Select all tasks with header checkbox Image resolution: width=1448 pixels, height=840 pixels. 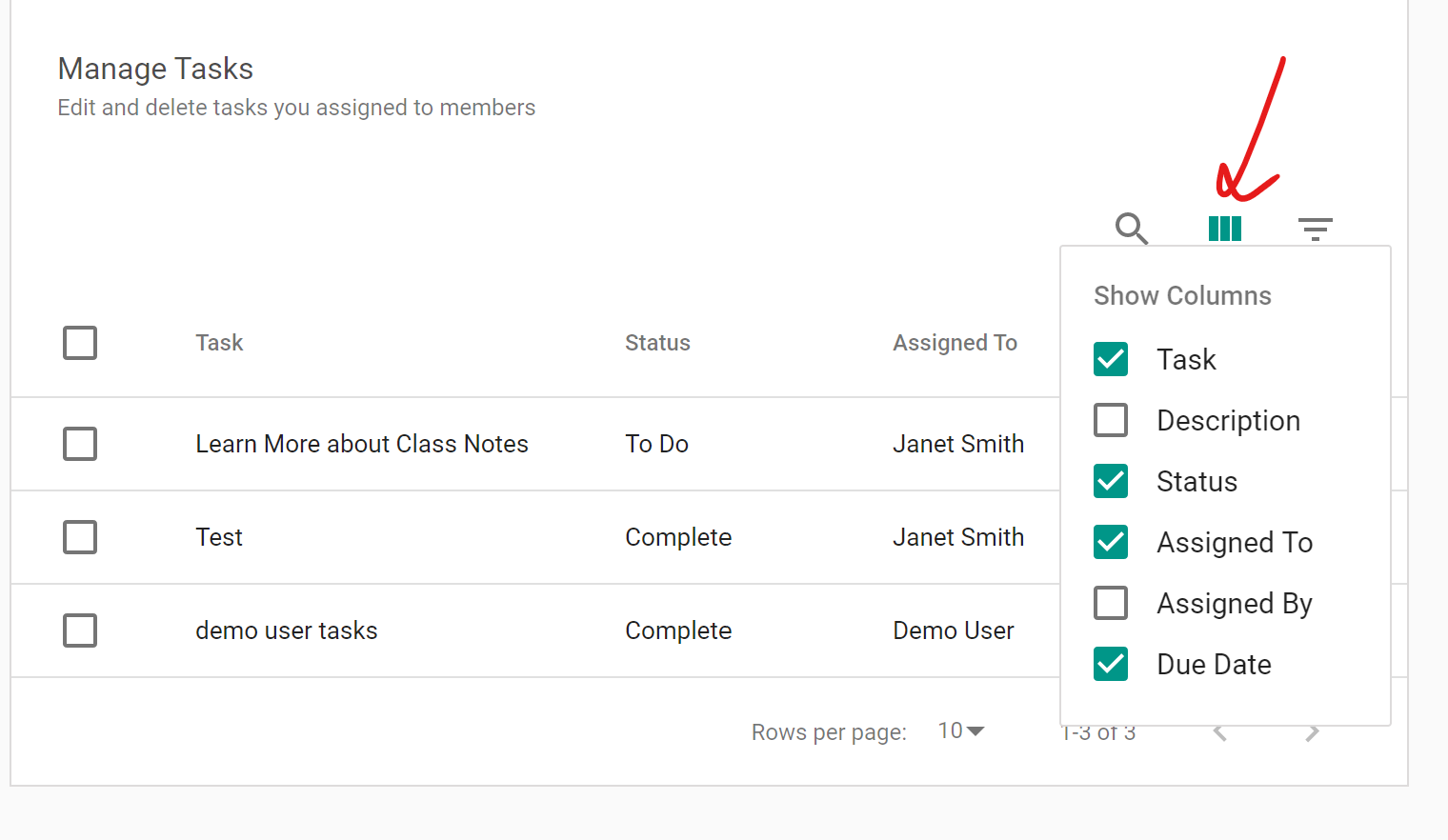pyautogui.click(x=80, y=343)
